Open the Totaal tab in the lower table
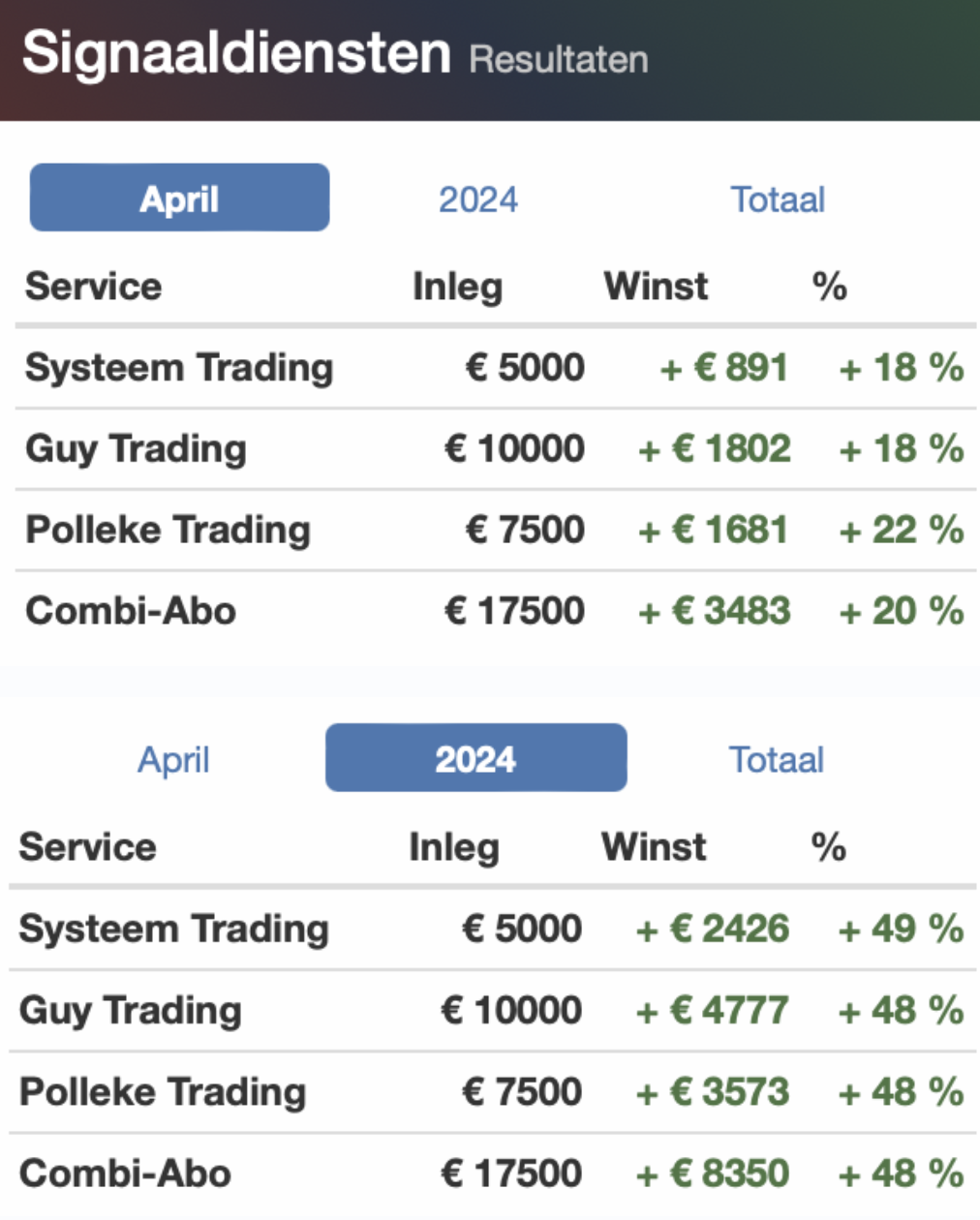980x1220 pixels. (777, 759)
